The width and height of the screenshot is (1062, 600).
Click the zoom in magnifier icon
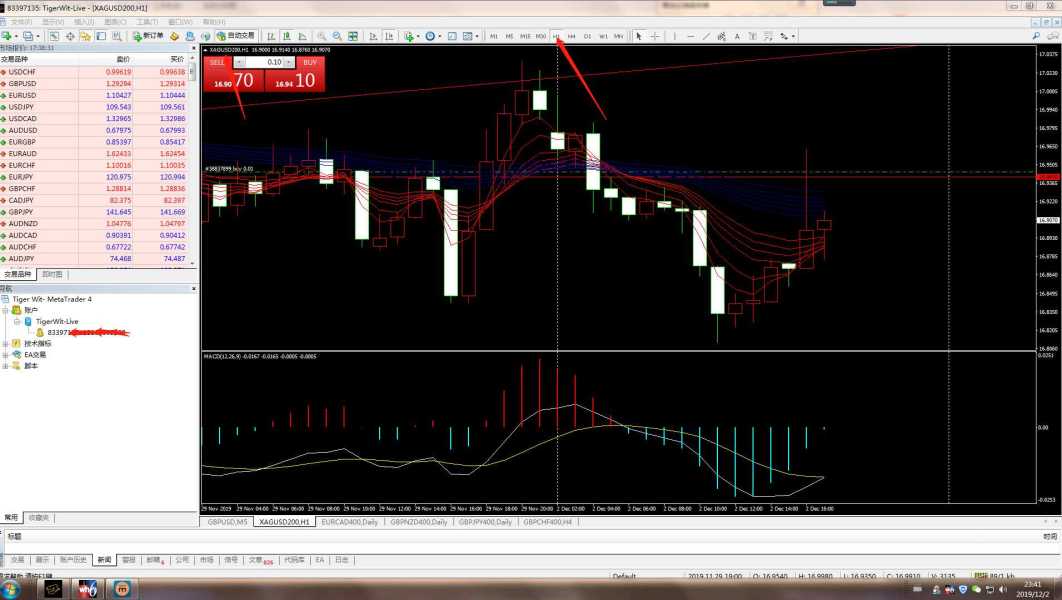(322, 36)
